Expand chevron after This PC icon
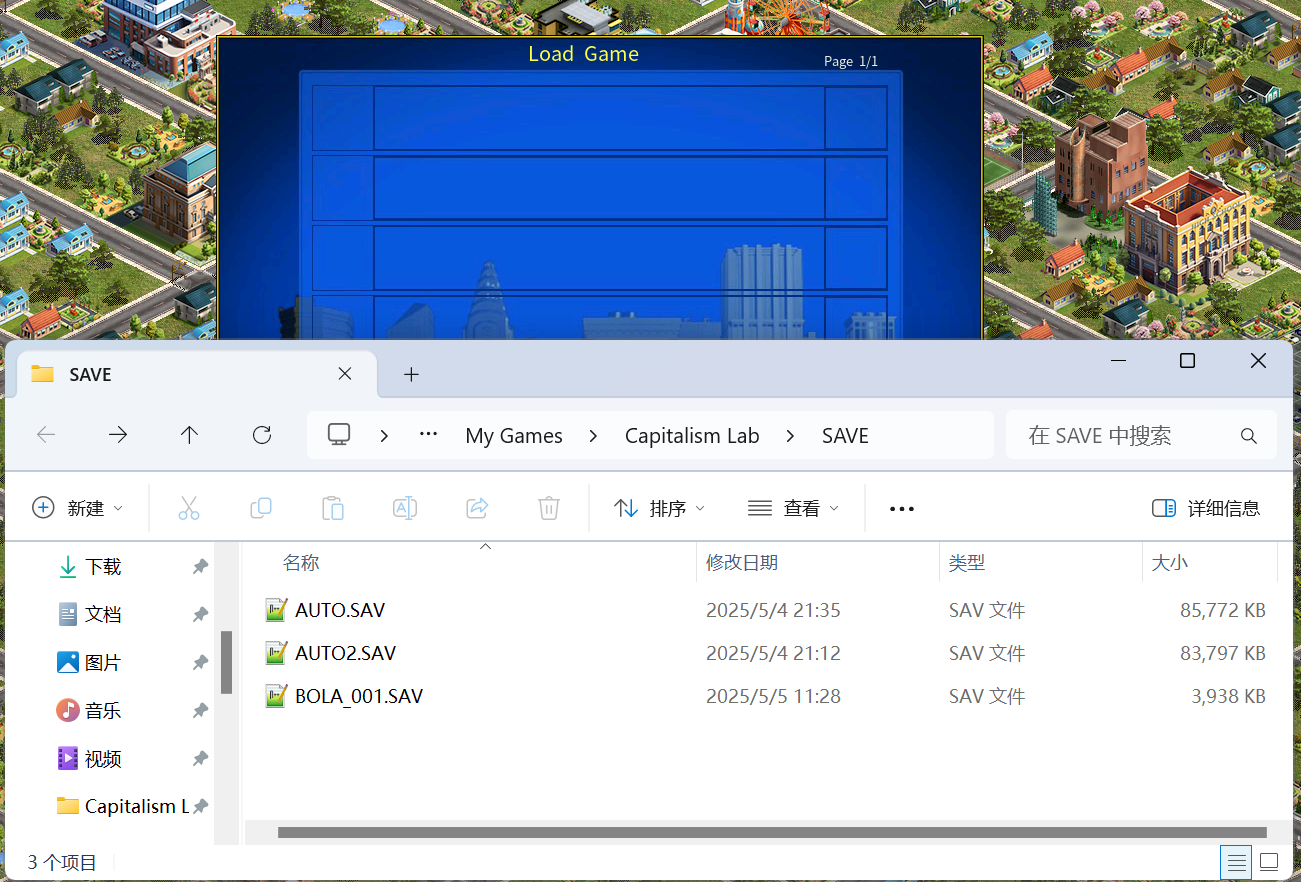This screenshot has height=882, width=1301. coord(384,436)
